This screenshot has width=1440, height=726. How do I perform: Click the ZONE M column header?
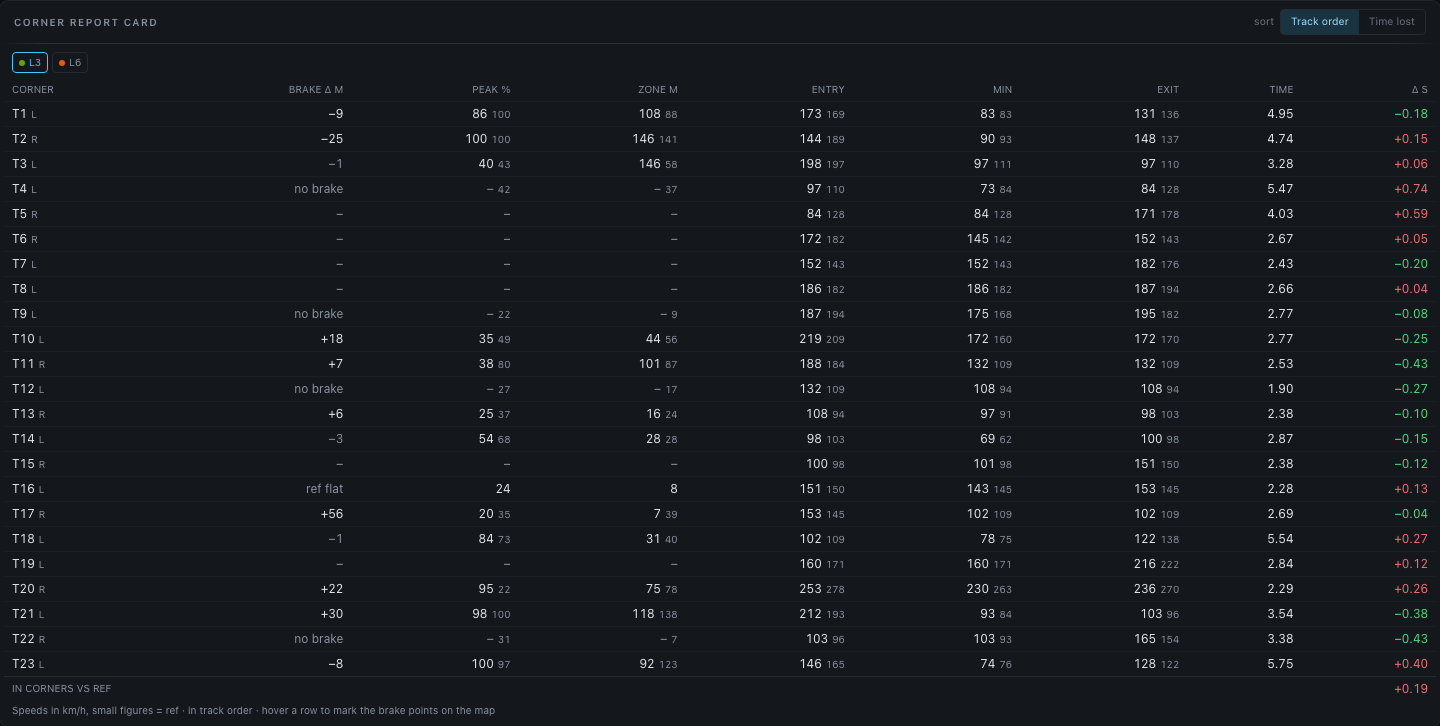[x=658, y=90]
